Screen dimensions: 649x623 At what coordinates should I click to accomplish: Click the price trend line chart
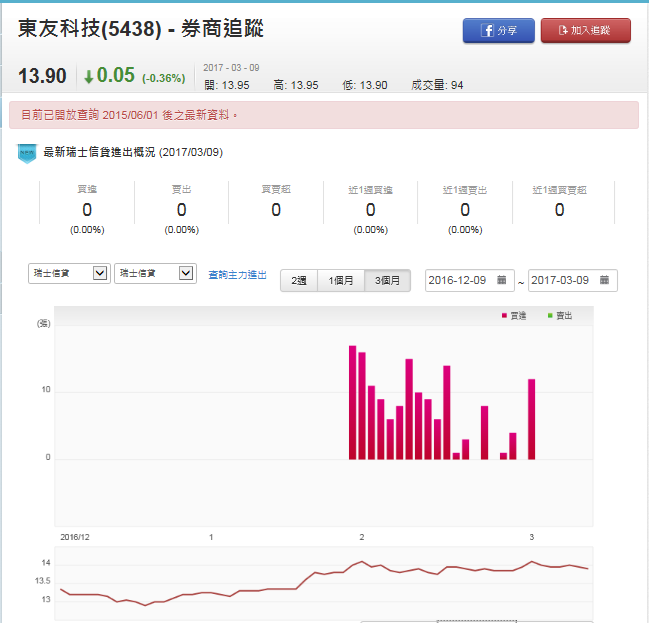[324, 584]
